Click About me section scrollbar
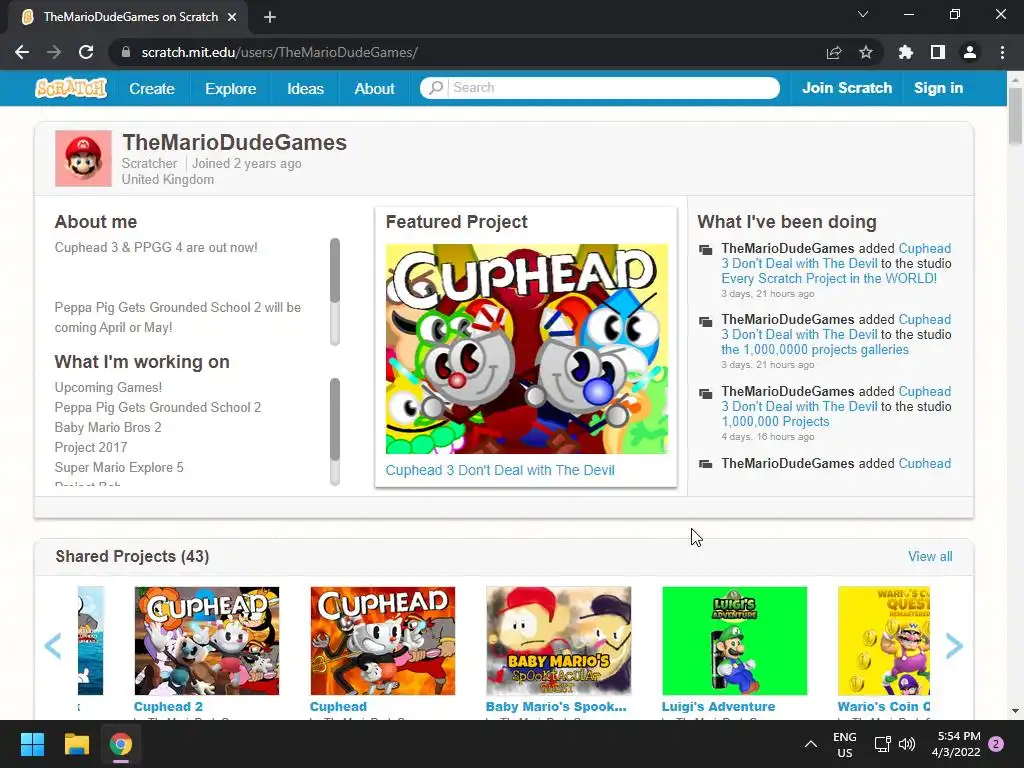The image size is (1024, 768). point(335,291)
